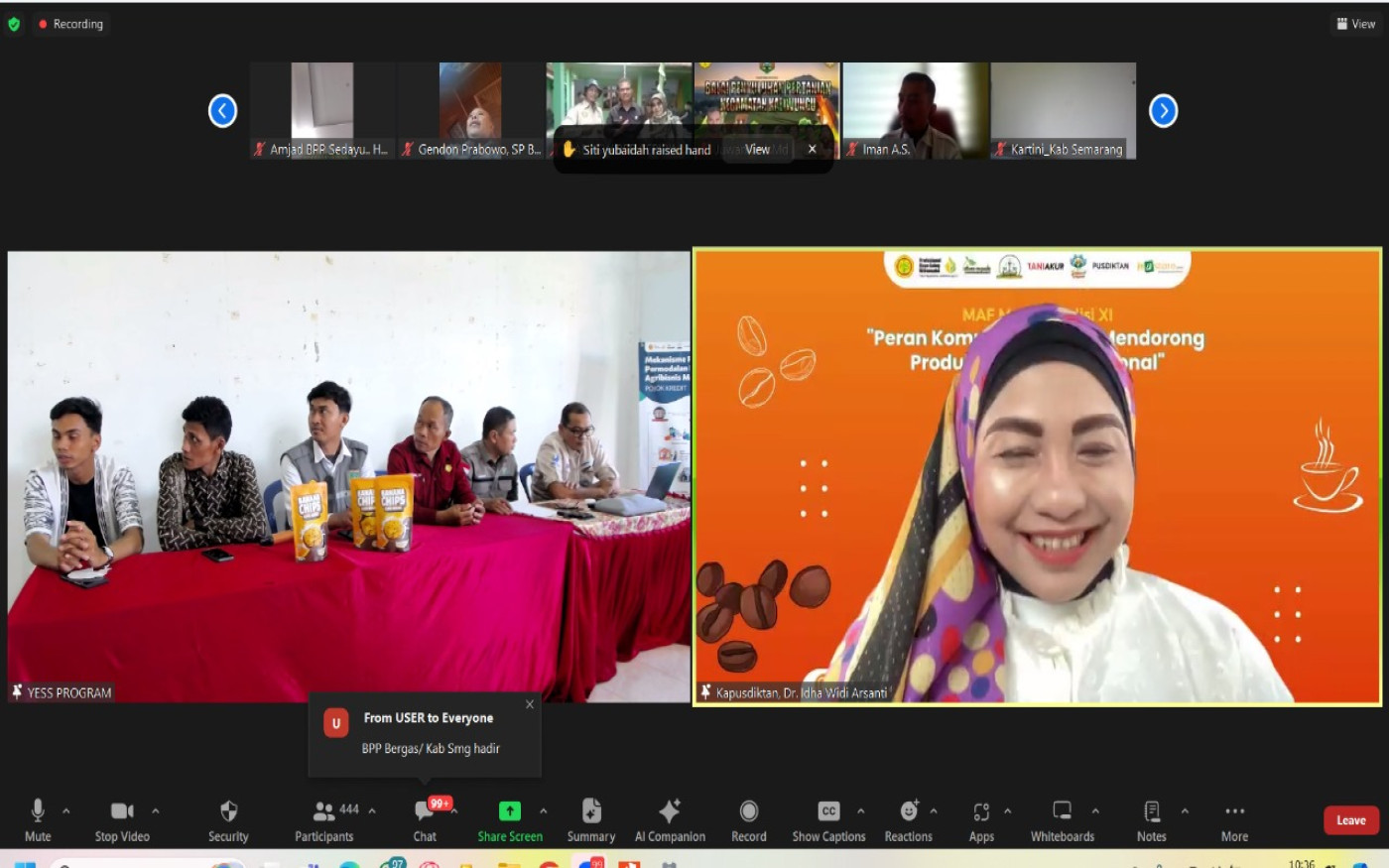Viewport: 1389px width, 868px height.
Task: Open the More menu
Action: [x=1234, y=820]
